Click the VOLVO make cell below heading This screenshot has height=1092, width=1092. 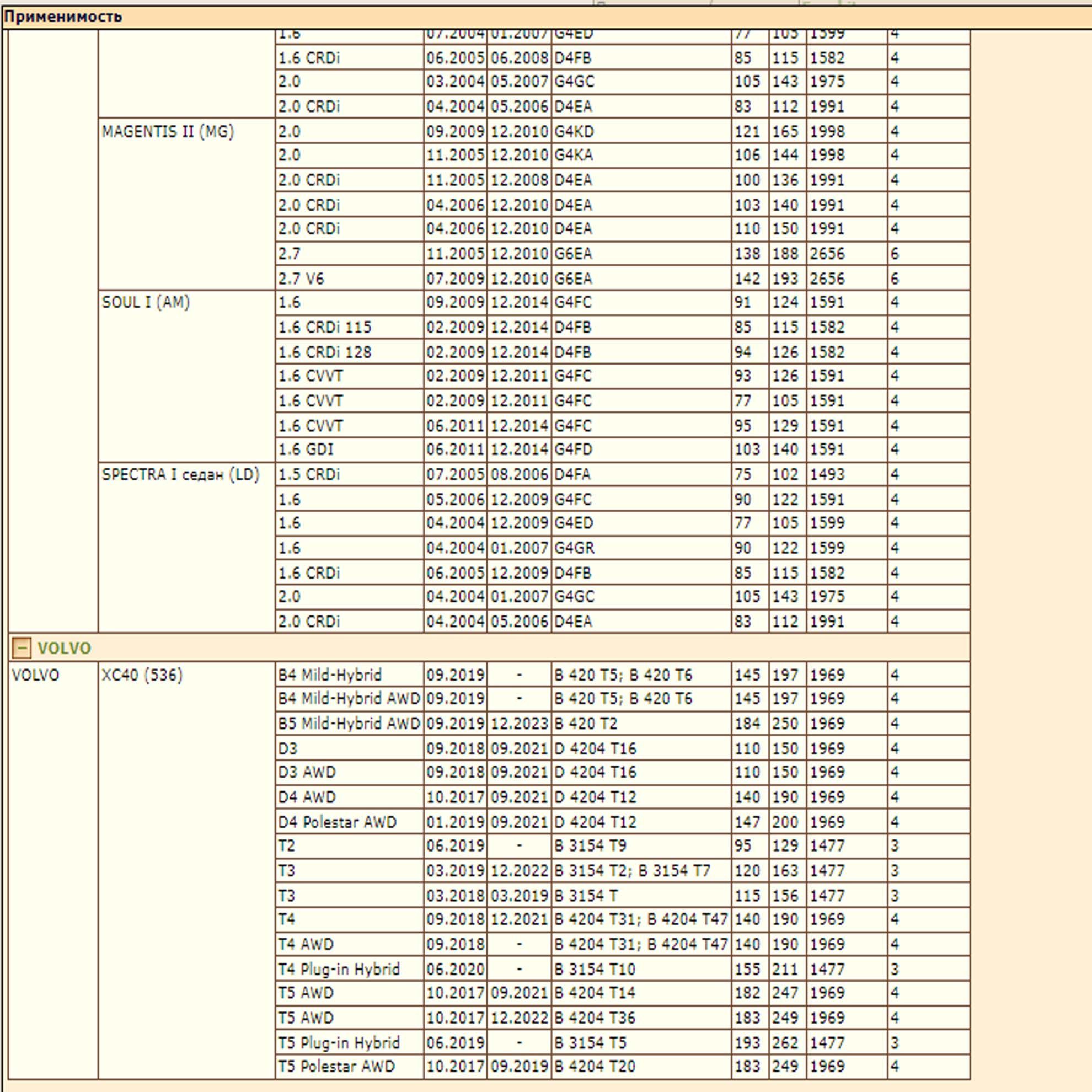35,675
